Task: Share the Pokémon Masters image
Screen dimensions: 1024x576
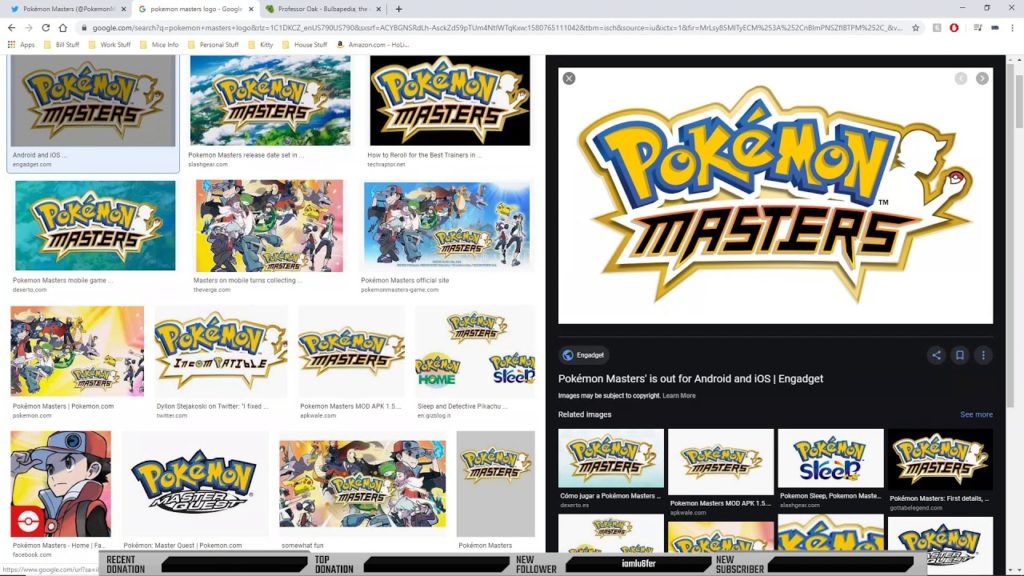Action: 935,355
